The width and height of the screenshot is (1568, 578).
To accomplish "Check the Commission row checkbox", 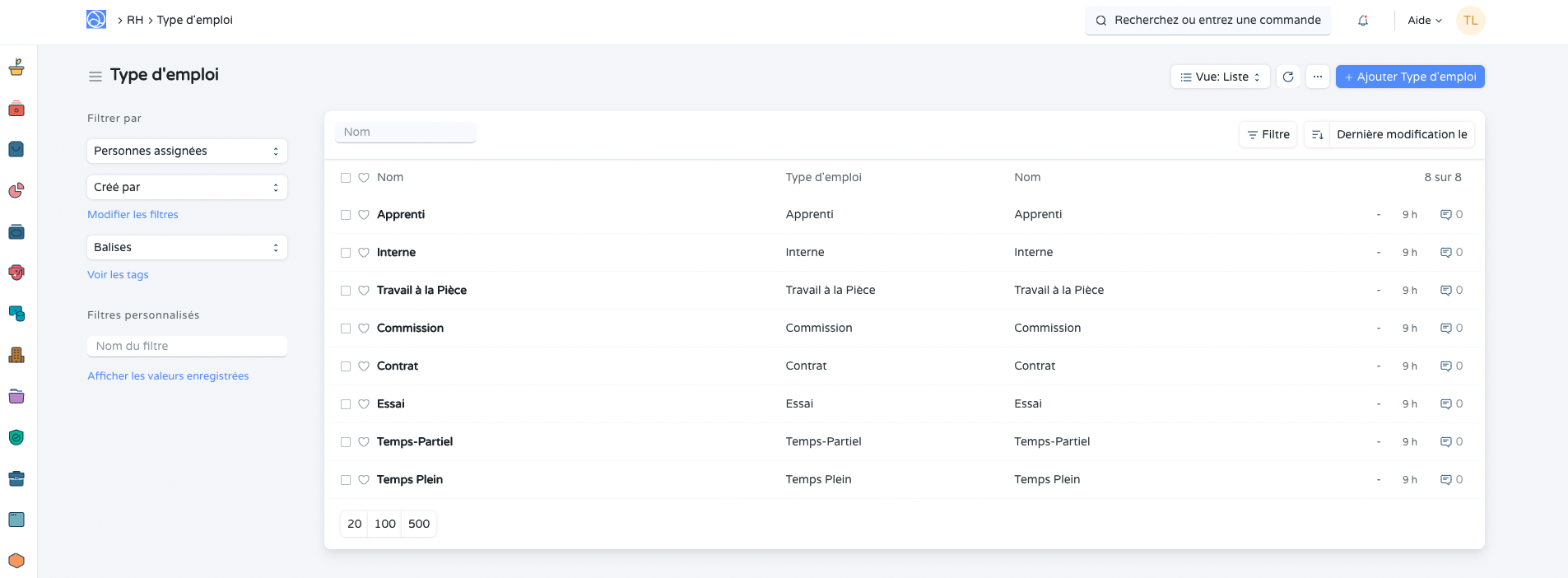I will [346, 329].
